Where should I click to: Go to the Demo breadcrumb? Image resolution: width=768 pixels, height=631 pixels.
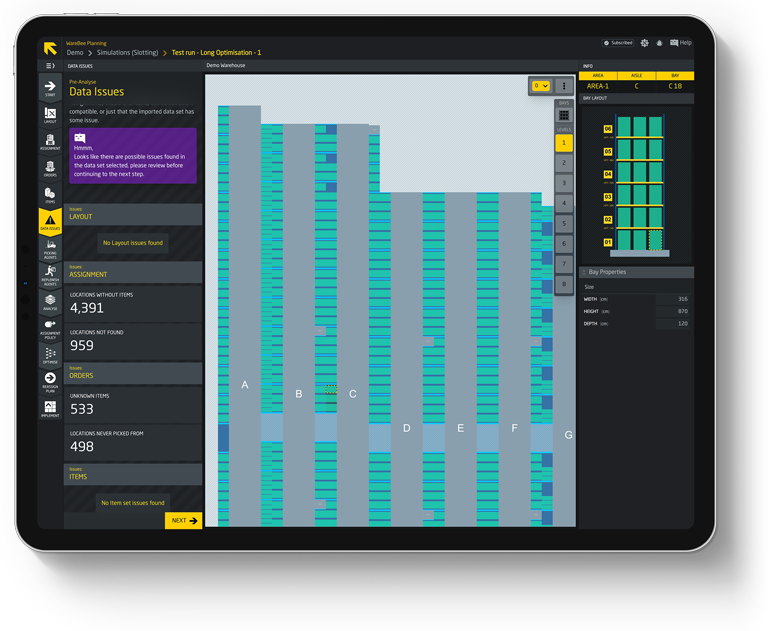[75, 52]
